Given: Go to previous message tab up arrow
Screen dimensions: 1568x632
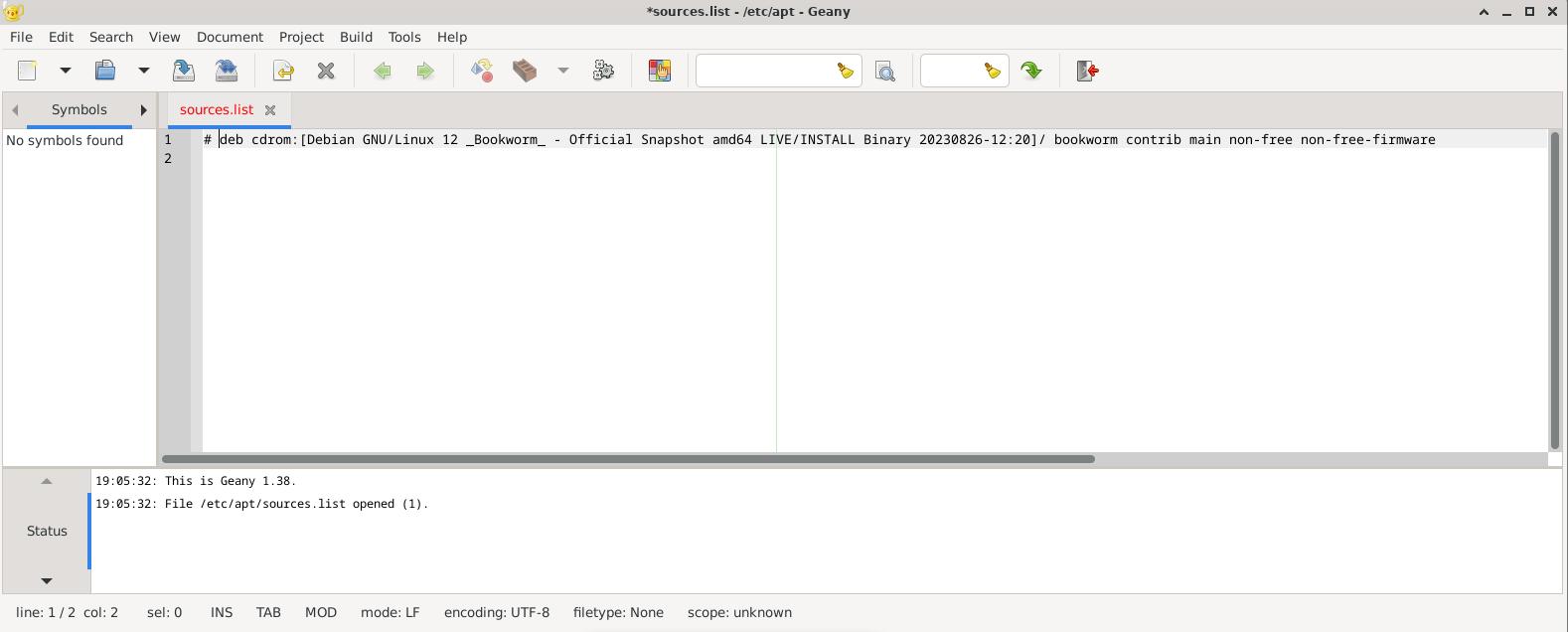Looking at the screenshot, I should point(46,481).
